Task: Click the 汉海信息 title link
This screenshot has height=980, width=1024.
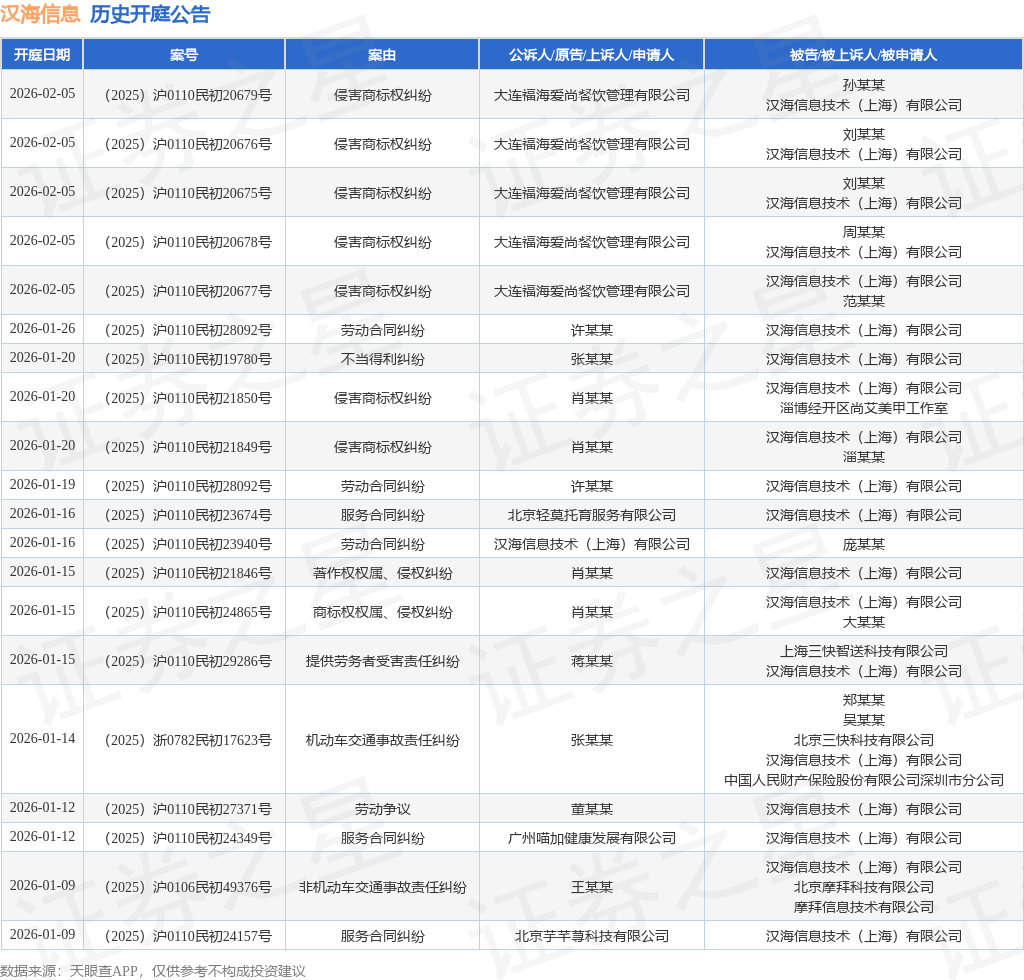Action: [x=40, y=14]
